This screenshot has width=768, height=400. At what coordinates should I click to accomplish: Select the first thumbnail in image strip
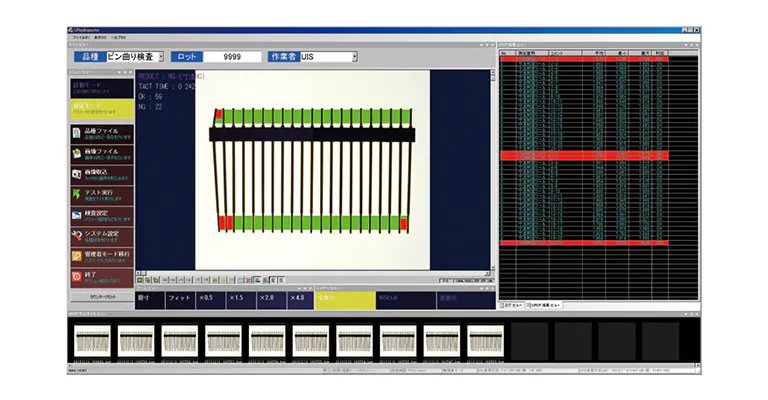92,340
